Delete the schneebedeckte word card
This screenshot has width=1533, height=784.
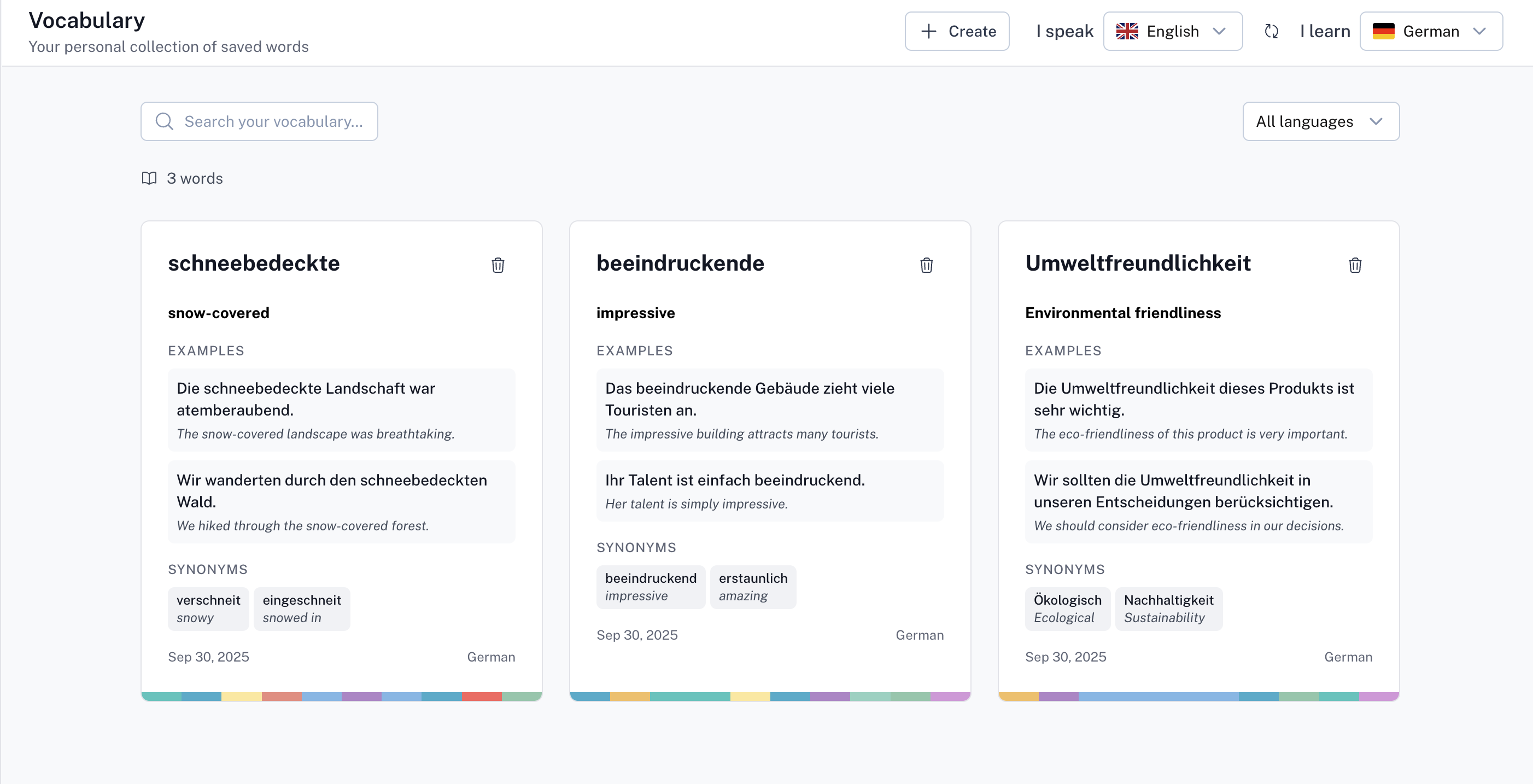[x=498, y=265]
